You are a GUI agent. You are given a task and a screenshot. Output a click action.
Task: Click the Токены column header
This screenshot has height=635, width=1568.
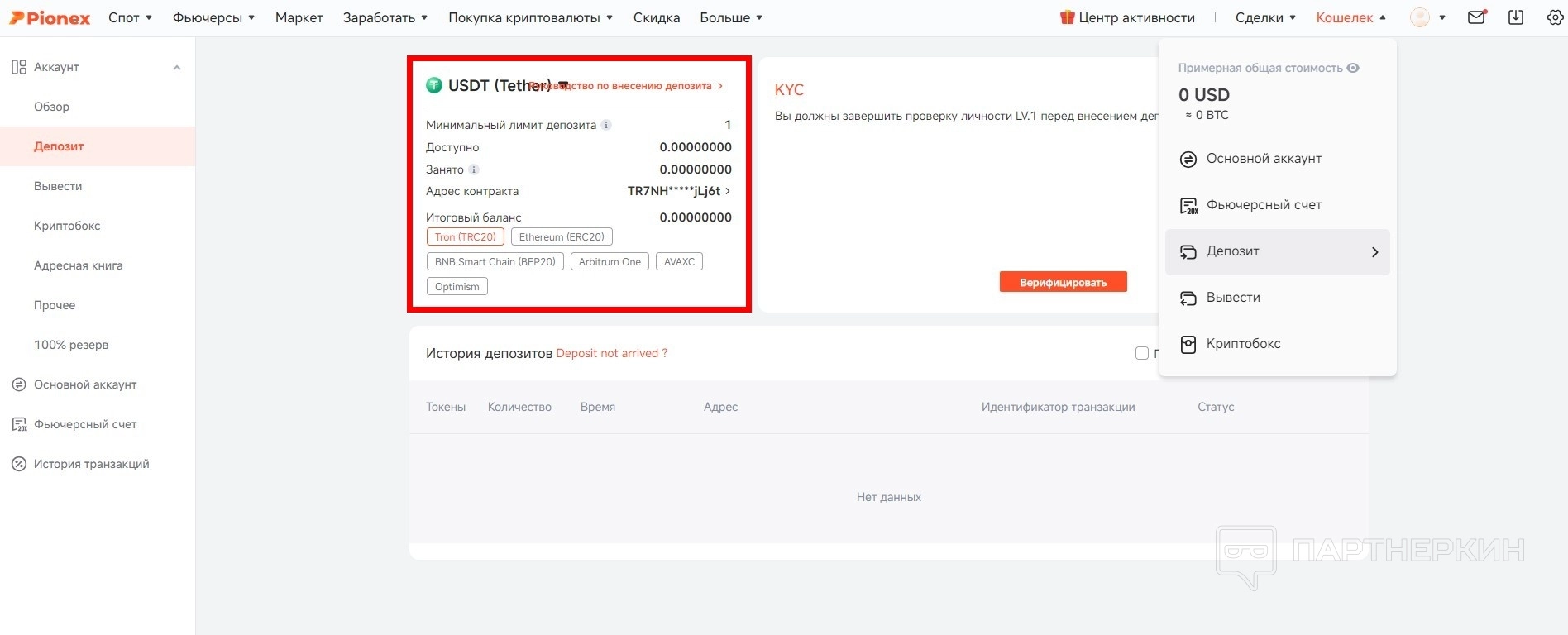coord(446,407)
